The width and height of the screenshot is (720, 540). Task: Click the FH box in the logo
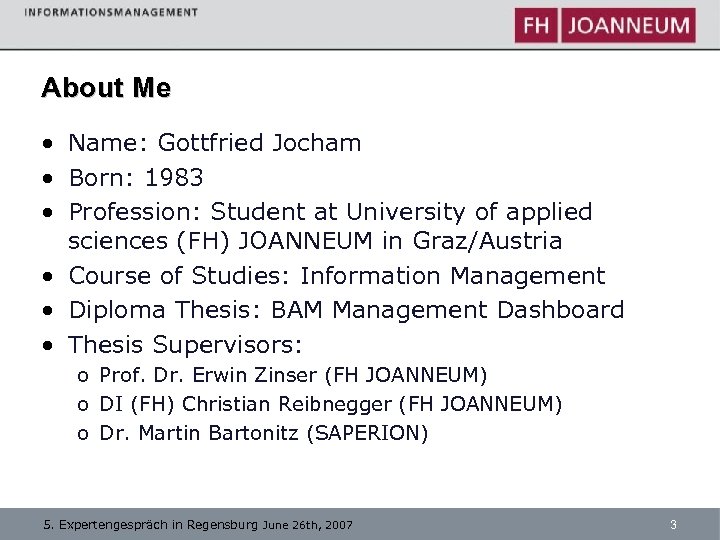(x=537, y=25)
